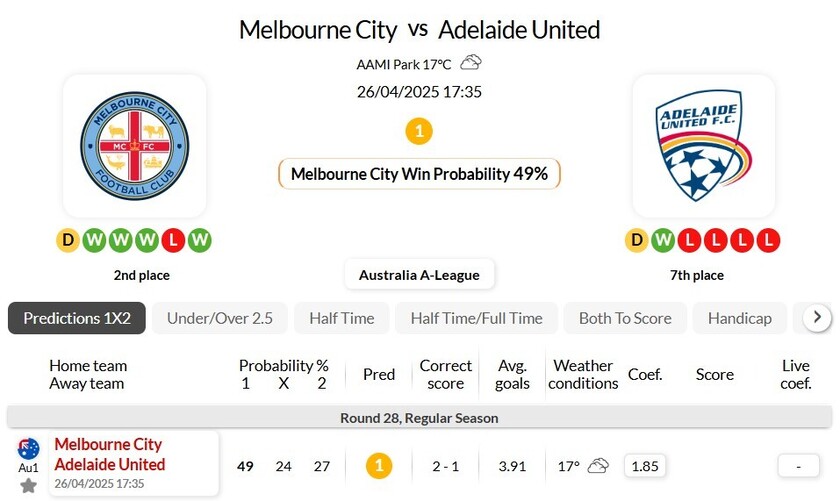Click the yellow prediction 1 badge under the date
Image resolution: width=840 pixels, height=501 pixels.
point(419,131)
